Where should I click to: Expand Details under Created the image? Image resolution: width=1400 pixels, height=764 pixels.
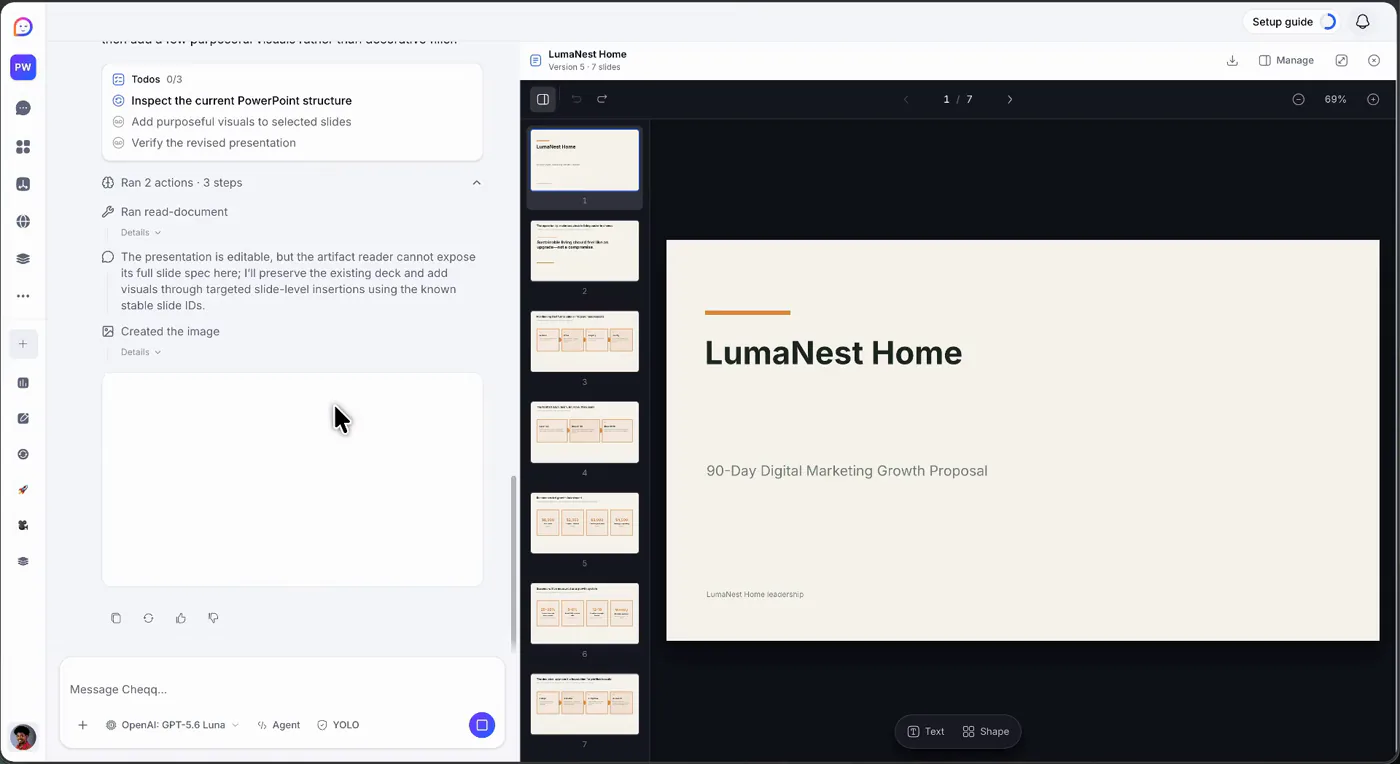[141, 352]
